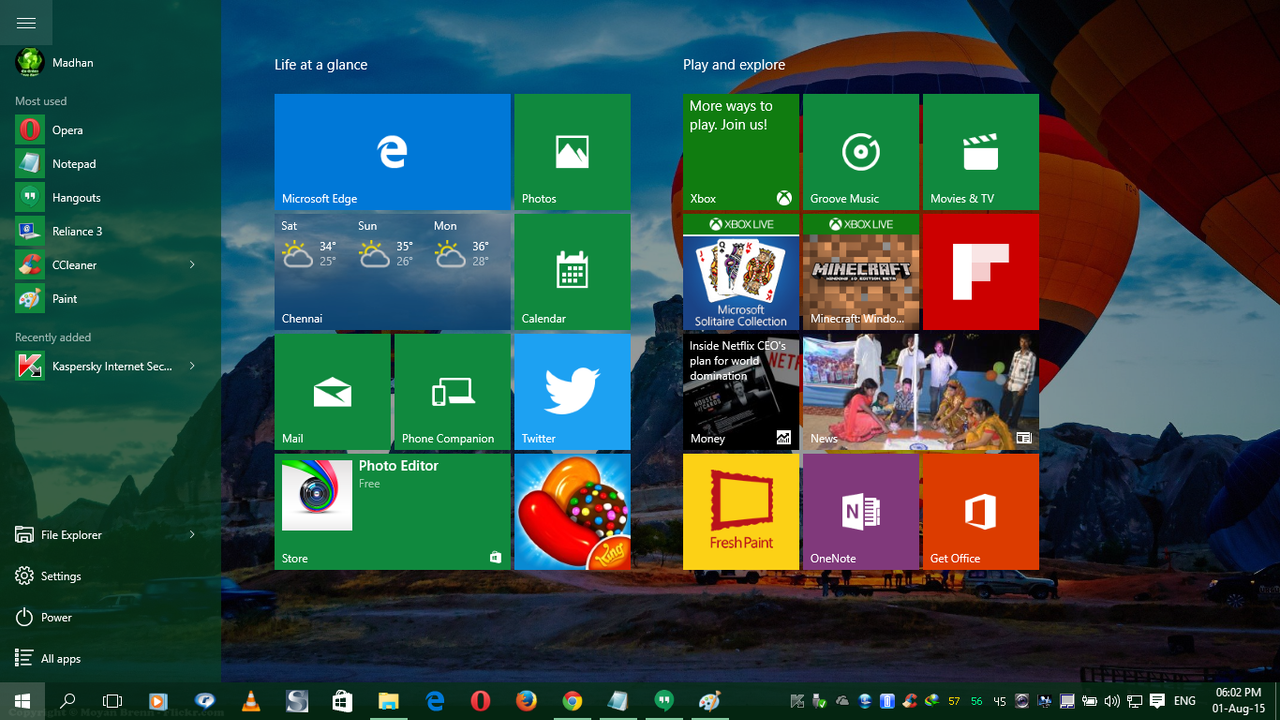The height and width of the screenshot is (720, 1280).
Task: Launch Google Chrome from the taskbar
Action: coord(572,701)
